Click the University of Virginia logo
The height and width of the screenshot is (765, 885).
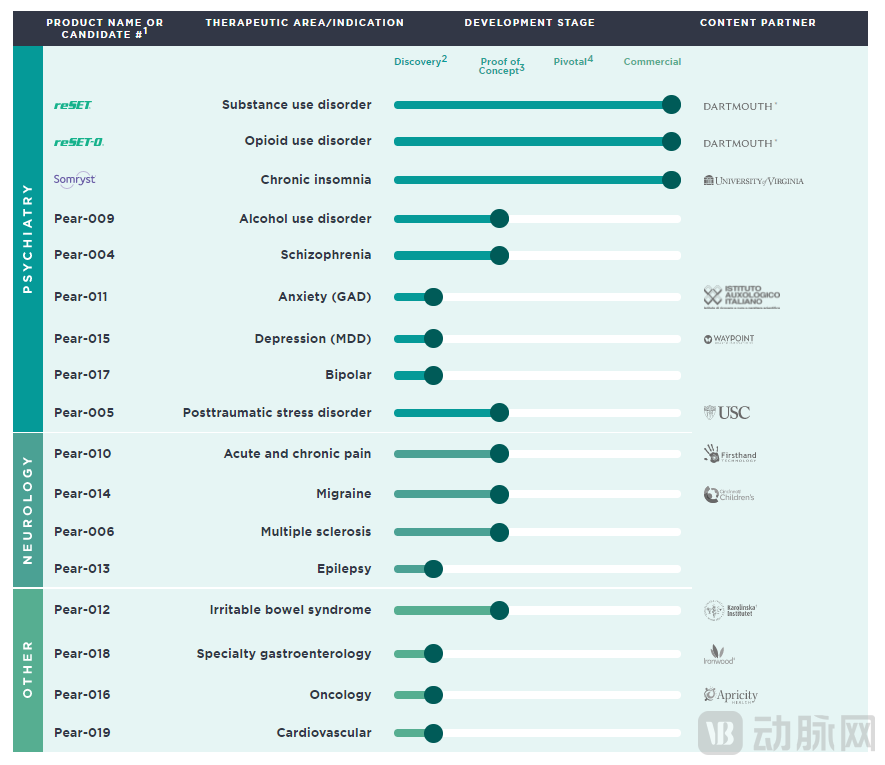[753, 181]
